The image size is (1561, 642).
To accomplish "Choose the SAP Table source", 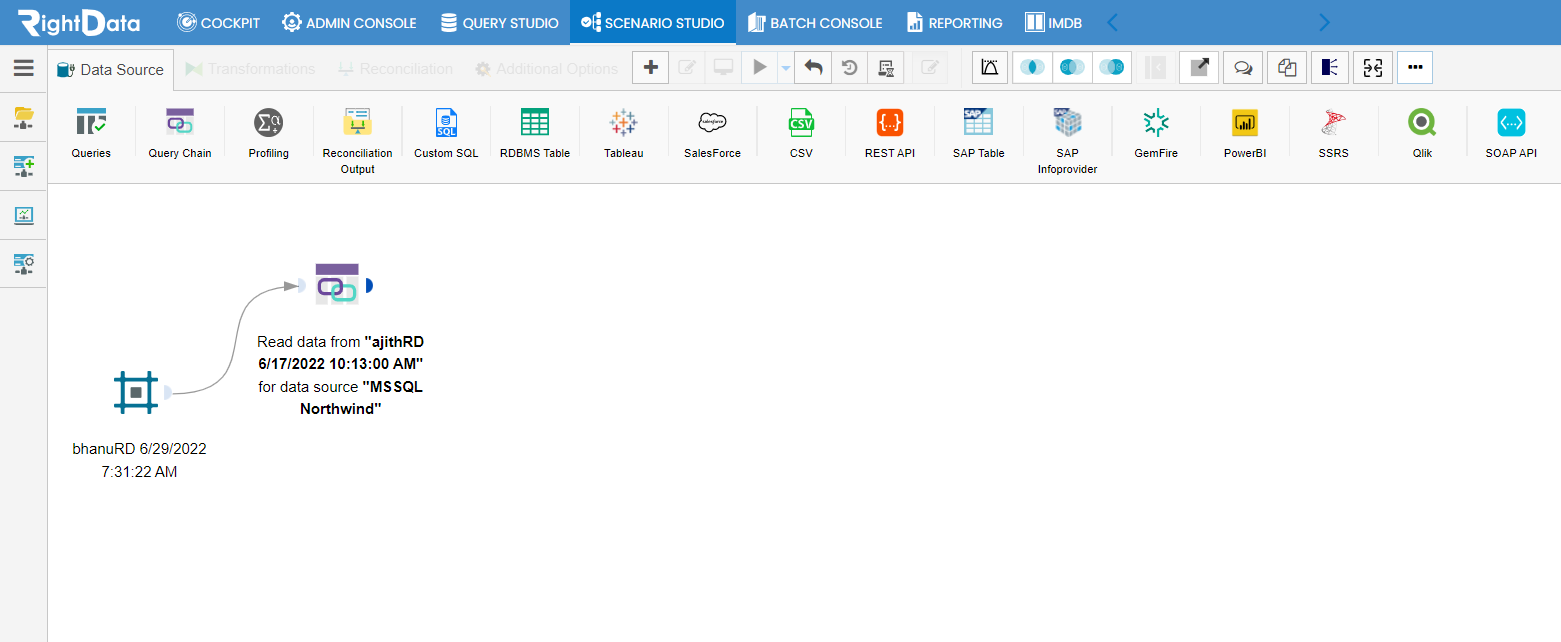I will [978, 133].
